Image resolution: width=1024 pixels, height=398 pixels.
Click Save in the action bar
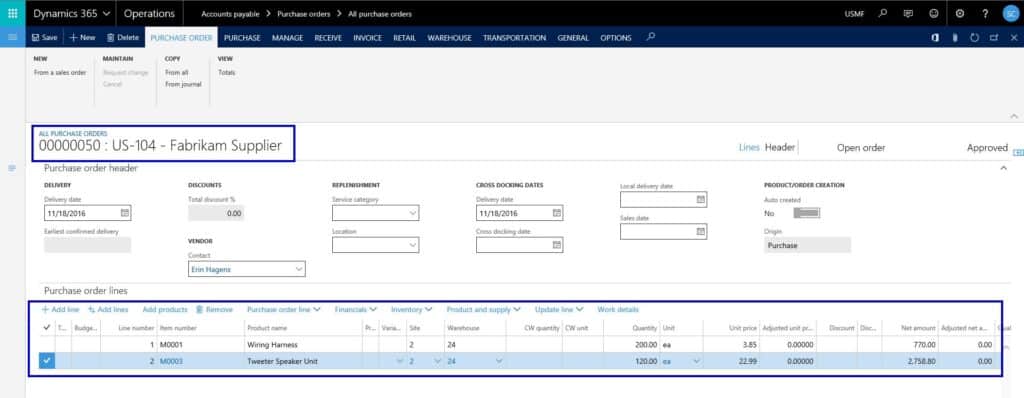44,38
